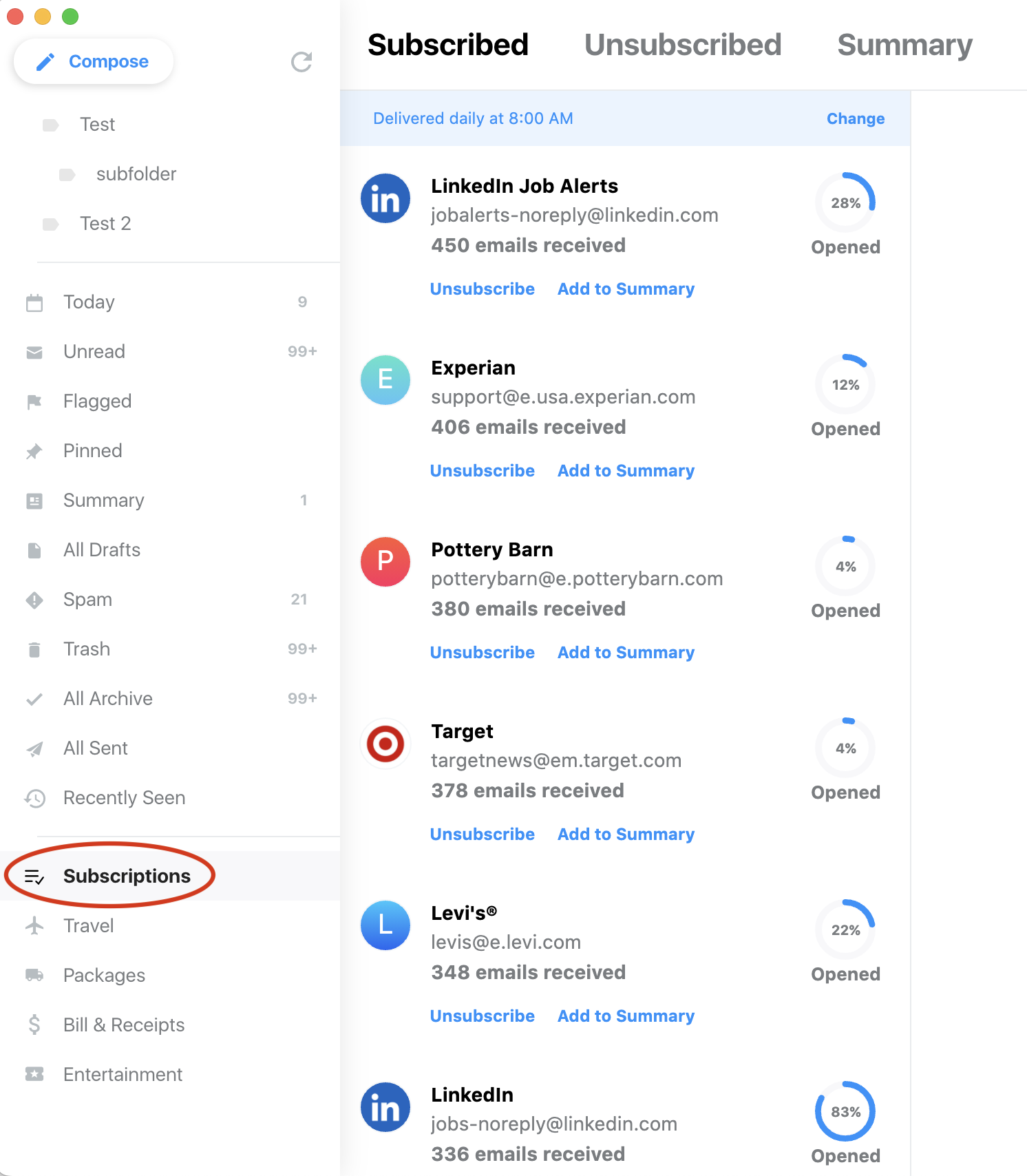
Task: Open the Summary tab at the top
Action: click(904, 45)
